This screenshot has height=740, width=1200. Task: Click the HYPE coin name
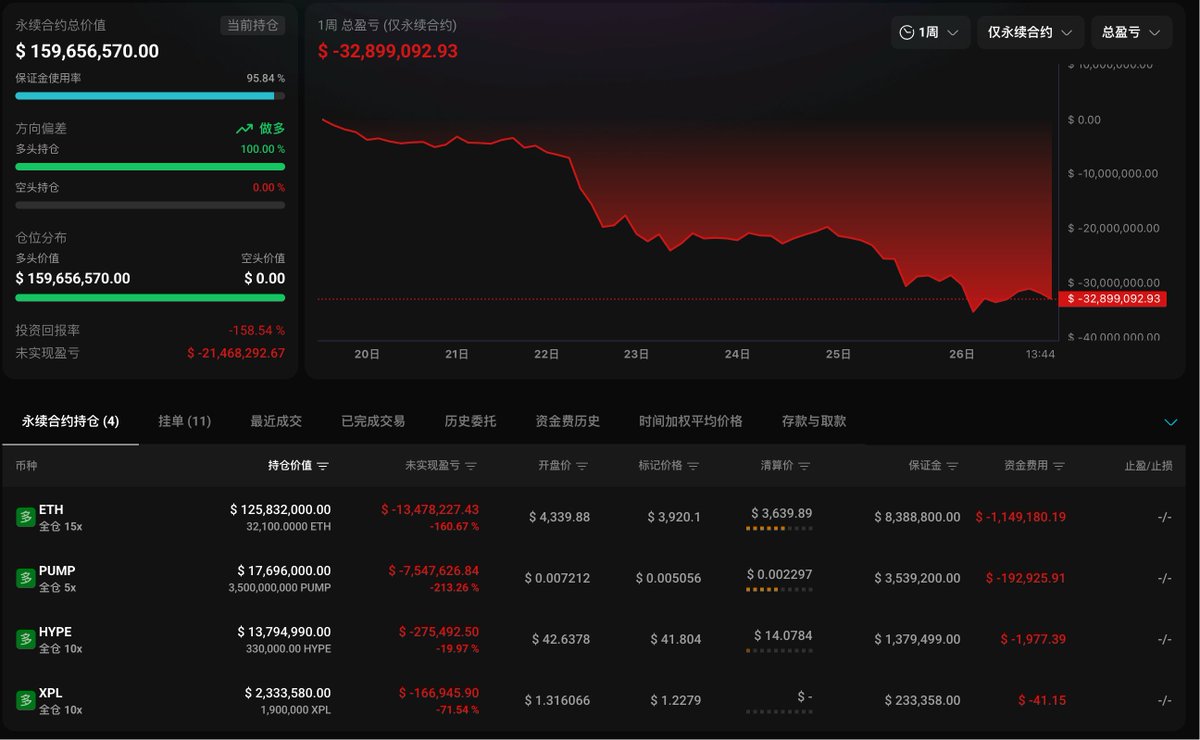(55, 632)
